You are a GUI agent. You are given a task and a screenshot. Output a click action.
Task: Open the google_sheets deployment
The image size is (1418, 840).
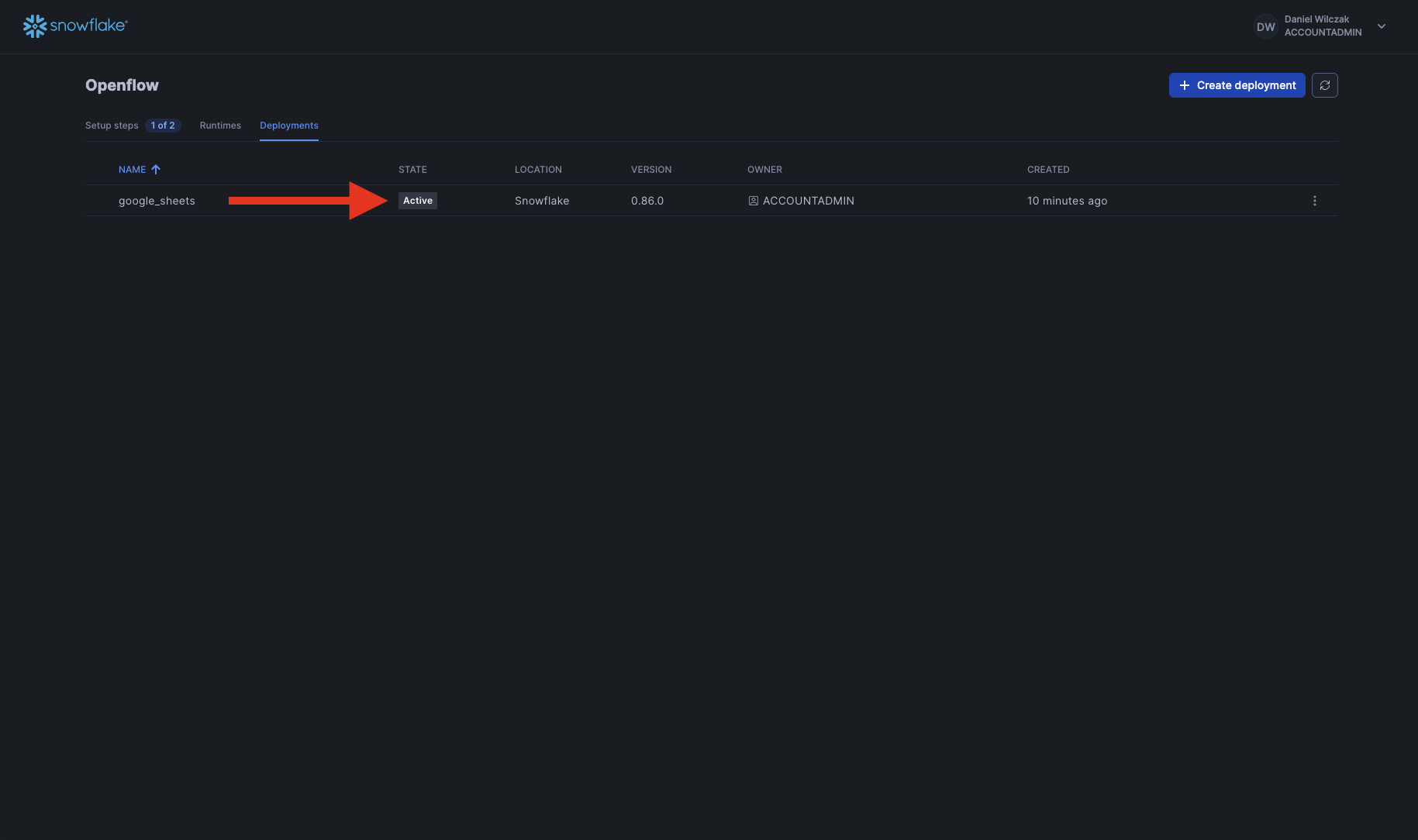click(157, 201)
